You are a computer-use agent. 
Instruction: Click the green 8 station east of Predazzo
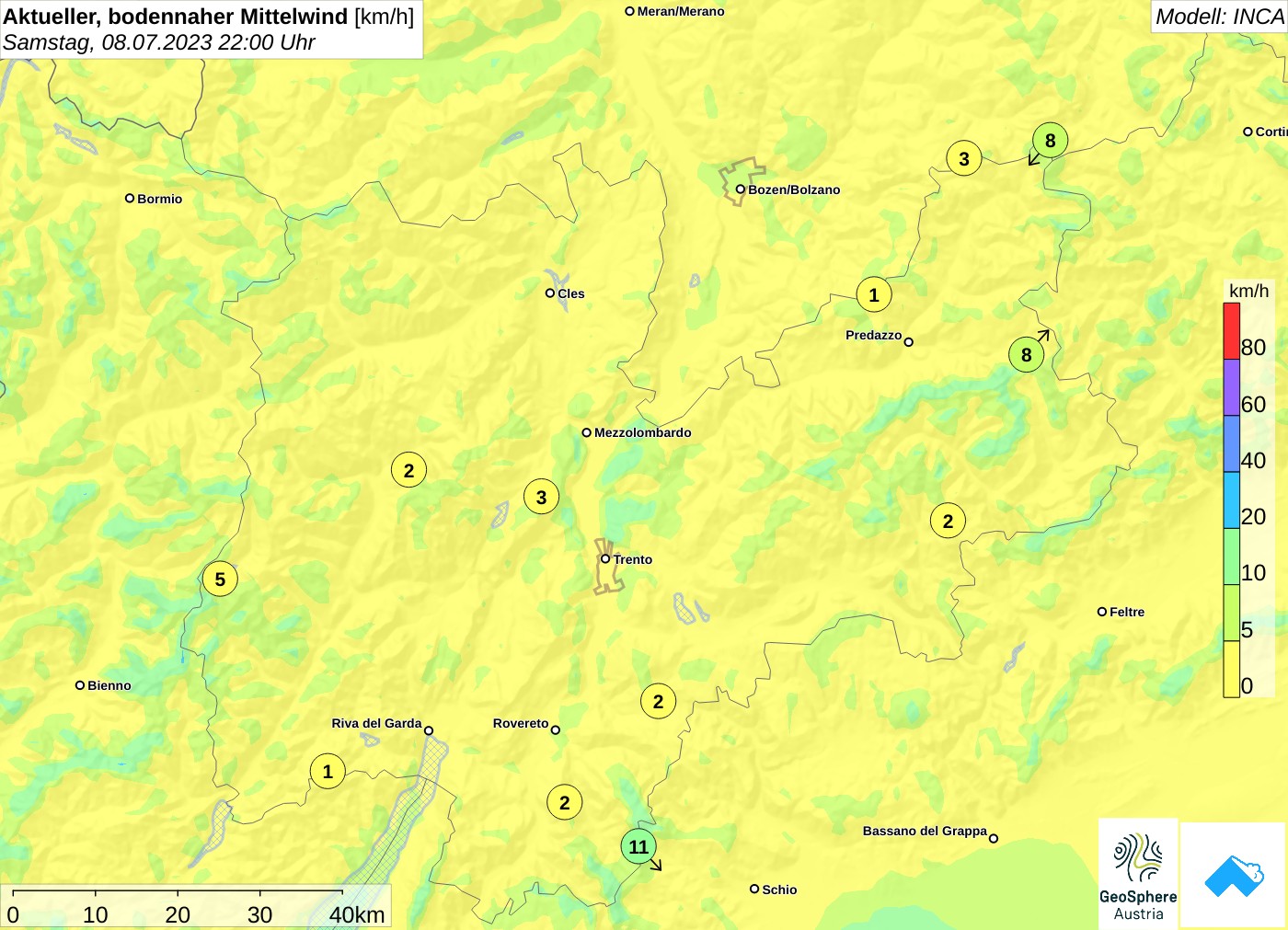pyautogui.click(x=1027, y=354)
